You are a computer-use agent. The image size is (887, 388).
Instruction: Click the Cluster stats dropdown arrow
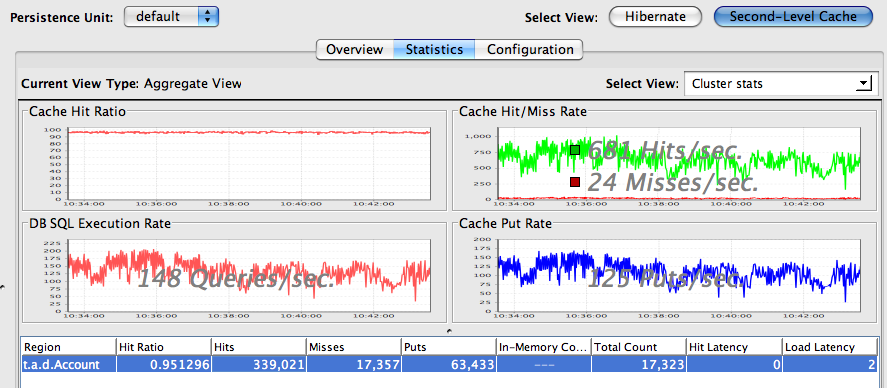[x=863, y=84]
